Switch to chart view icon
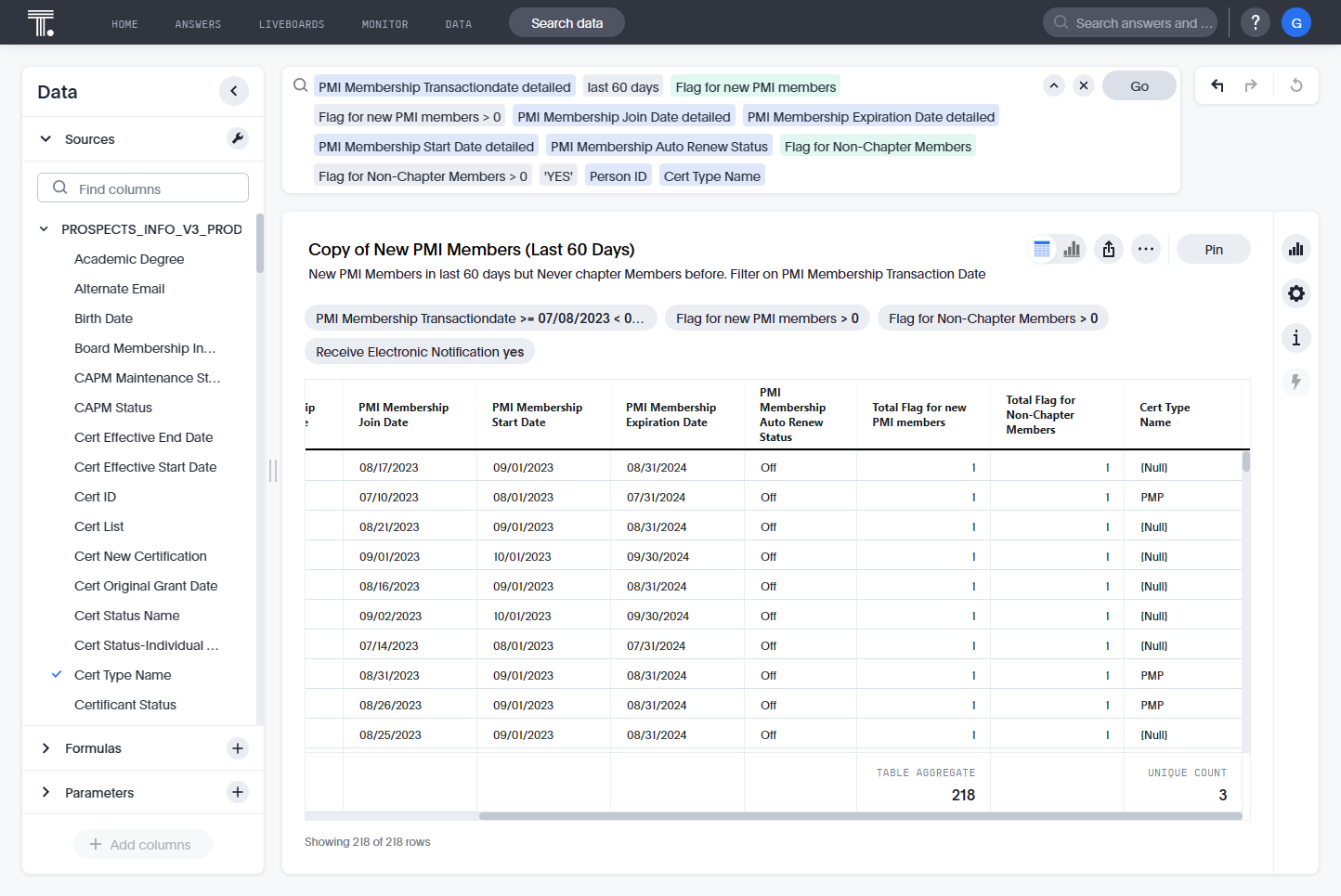 1072,249
